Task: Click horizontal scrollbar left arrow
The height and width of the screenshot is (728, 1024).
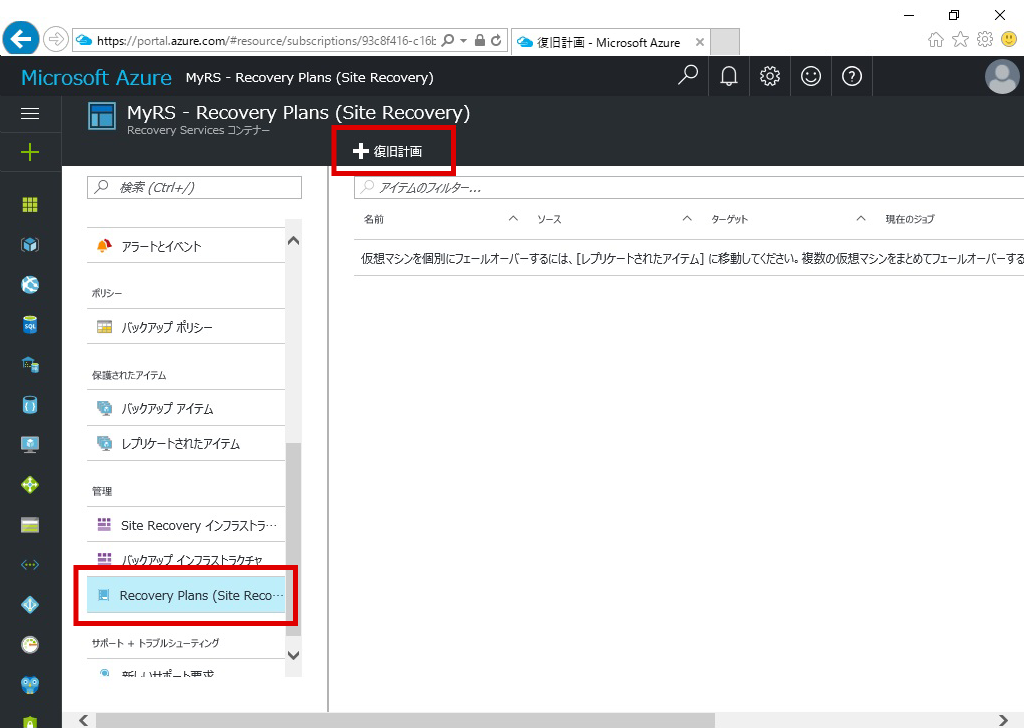Action: coord(84,720)
